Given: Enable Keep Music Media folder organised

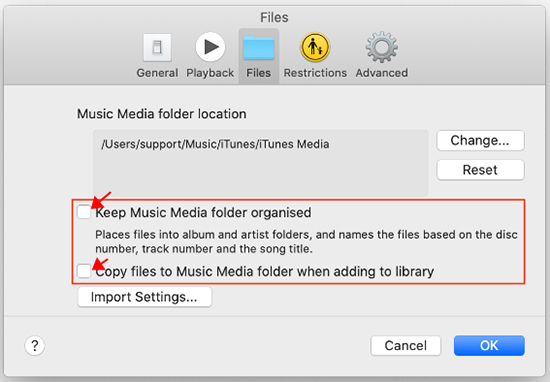Looking at the screenshot, I should click(84, 212).
